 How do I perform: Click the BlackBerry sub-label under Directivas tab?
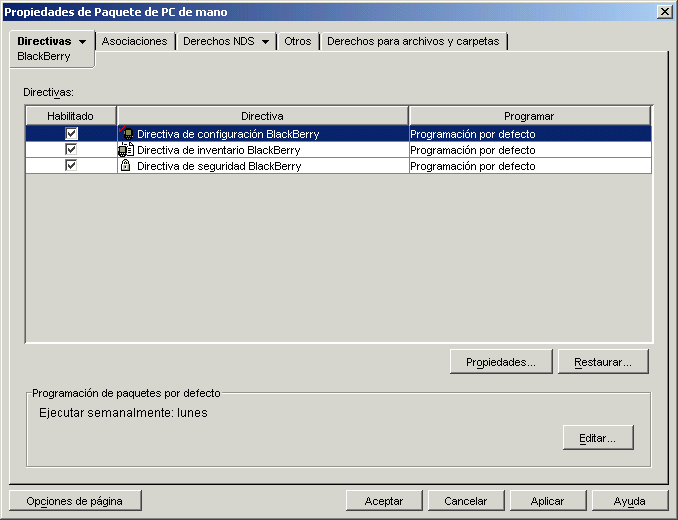pos(44,56)
